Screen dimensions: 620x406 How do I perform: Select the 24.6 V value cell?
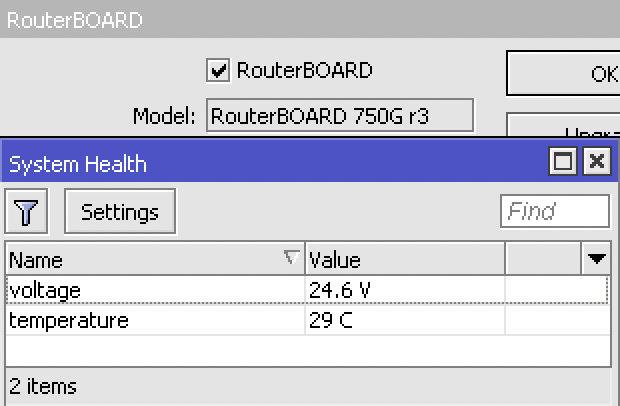point(405,291)
